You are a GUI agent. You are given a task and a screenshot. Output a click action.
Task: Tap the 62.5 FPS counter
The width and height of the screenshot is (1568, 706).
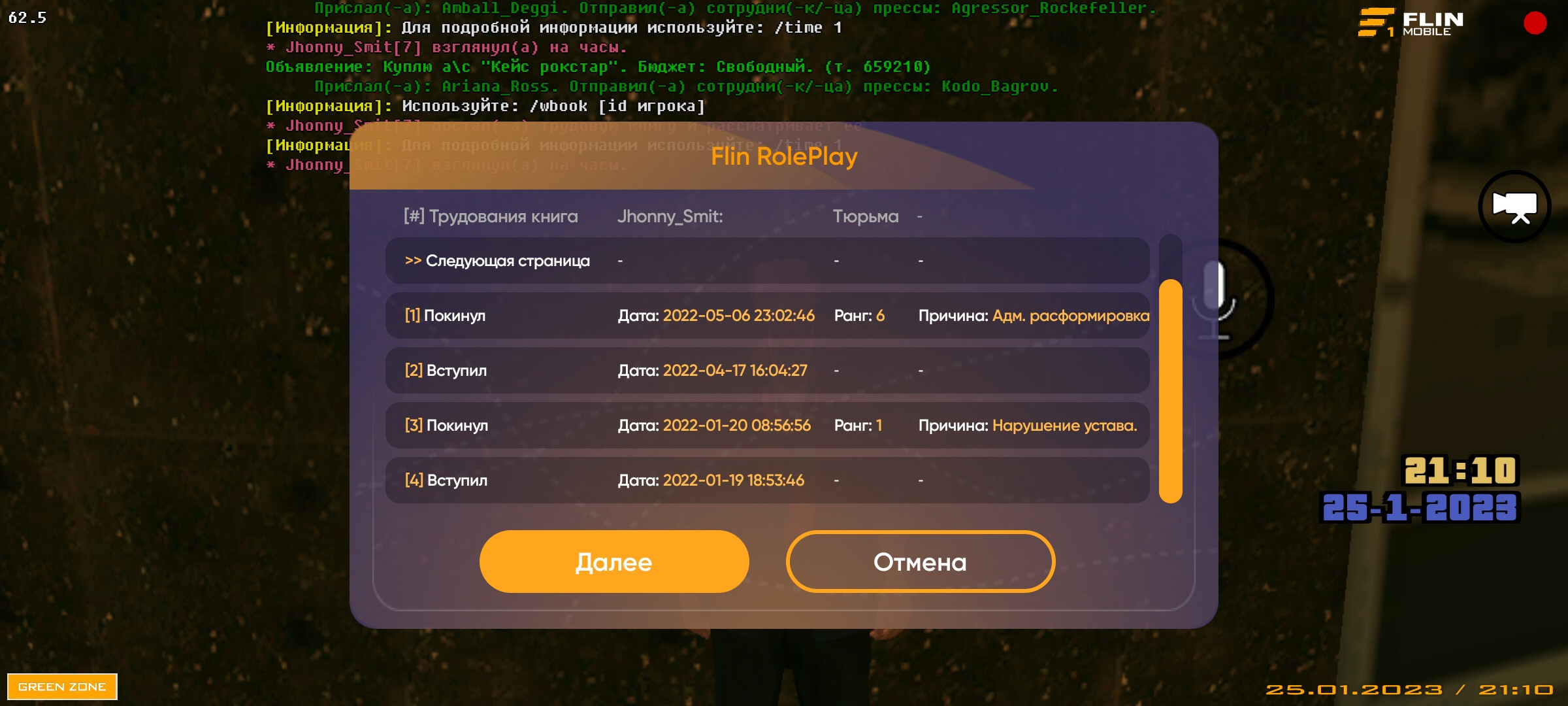27,18
